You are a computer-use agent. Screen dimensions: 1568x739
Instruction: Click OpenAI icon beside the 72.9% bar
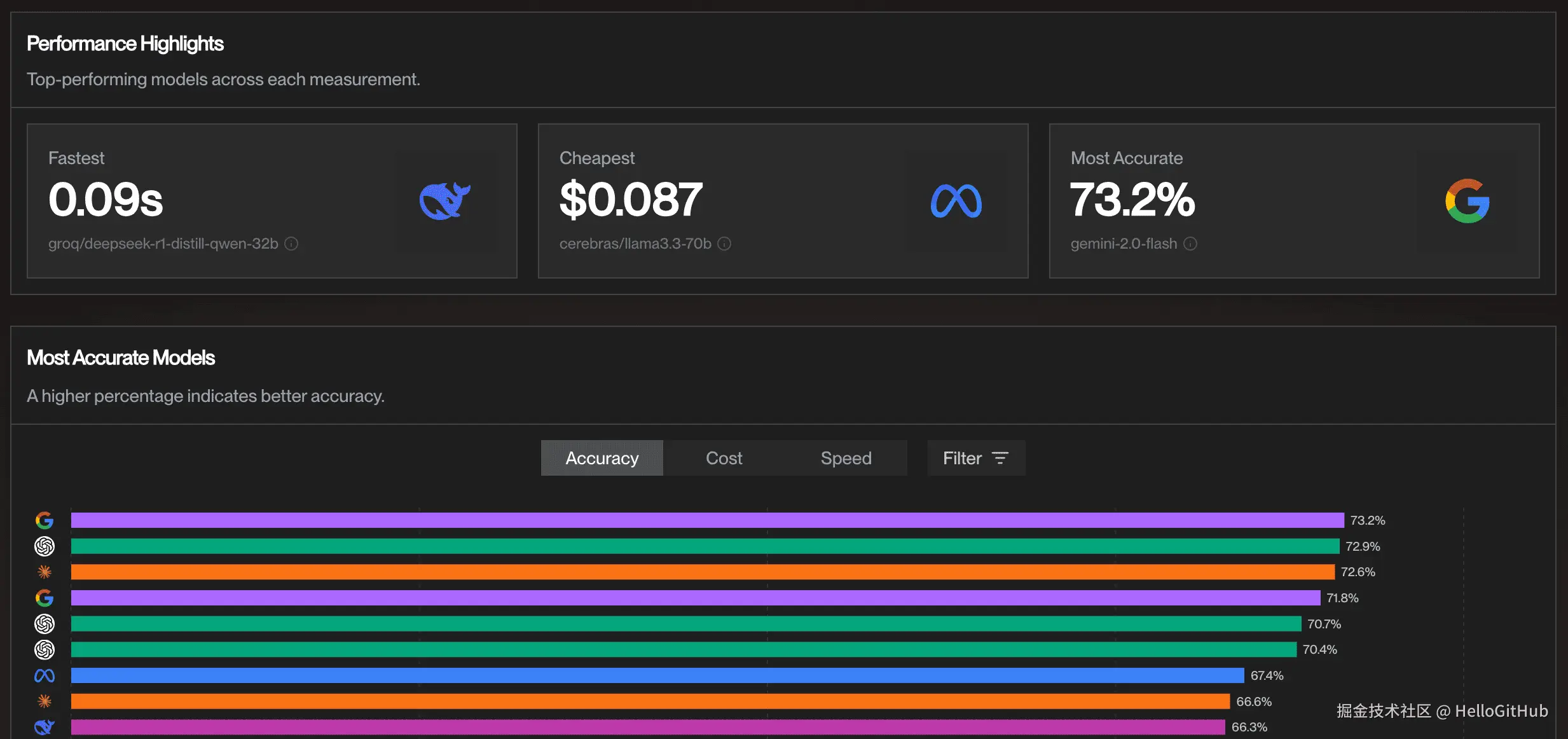[x=45, y=546]
